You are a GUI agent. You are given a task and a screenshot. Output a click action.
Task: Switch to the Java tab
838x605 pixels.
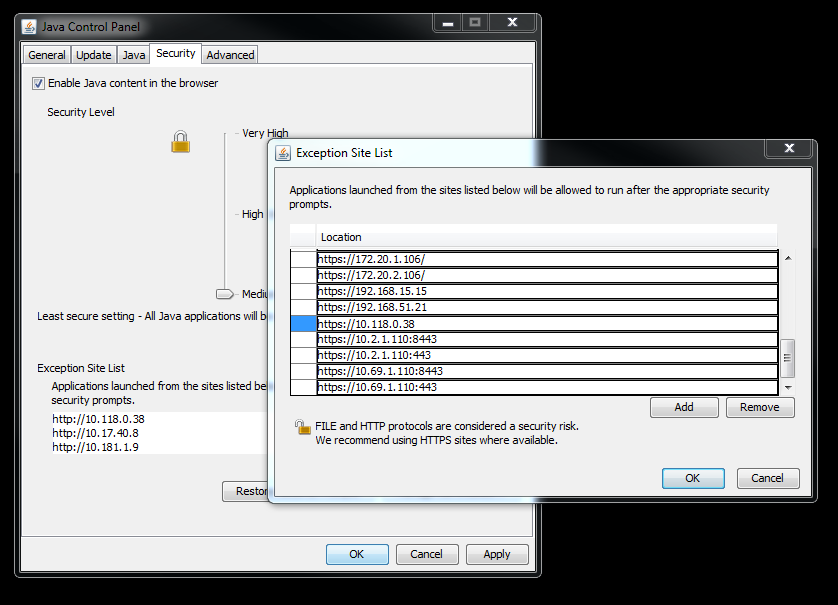[x=134, y=55]
